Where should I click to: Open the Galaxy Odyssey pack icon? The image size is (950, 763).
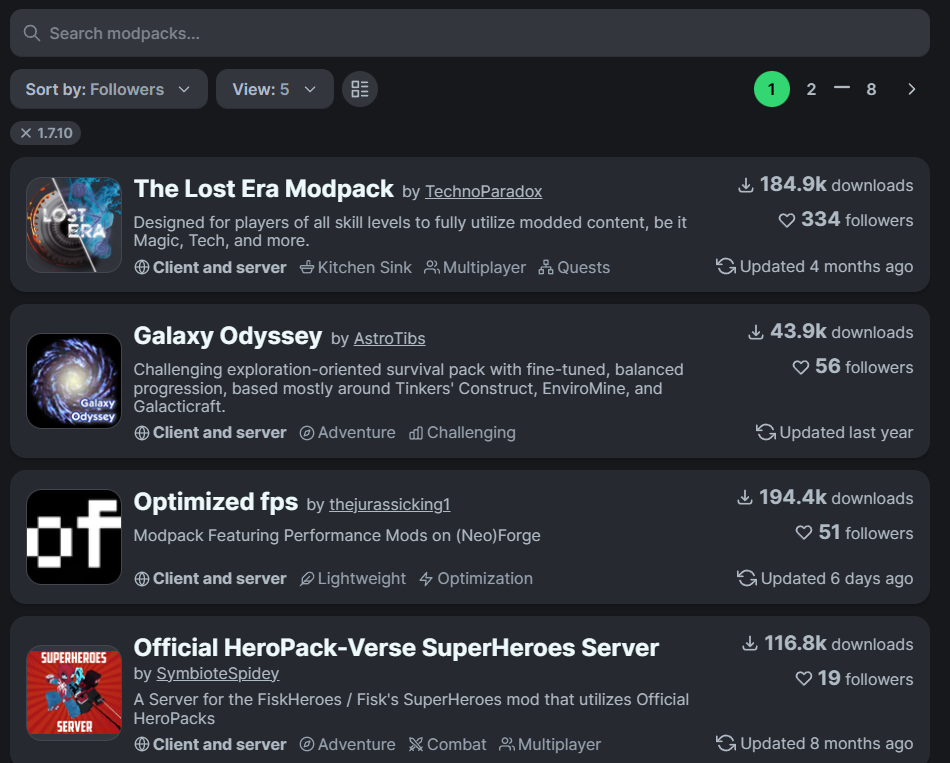pyautogui.click(x=74, y=381)
